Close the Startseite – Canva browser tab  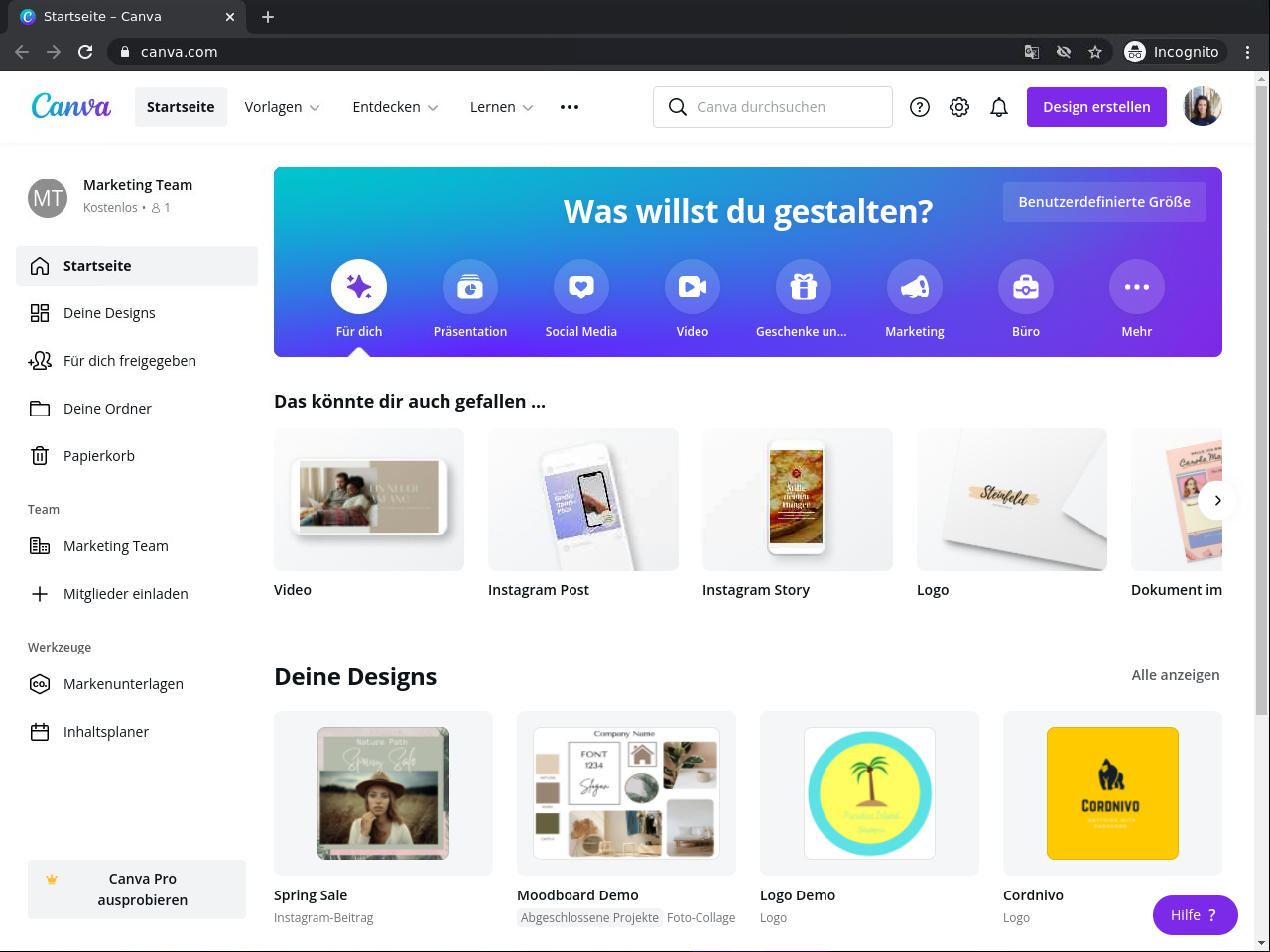[230, 17]
